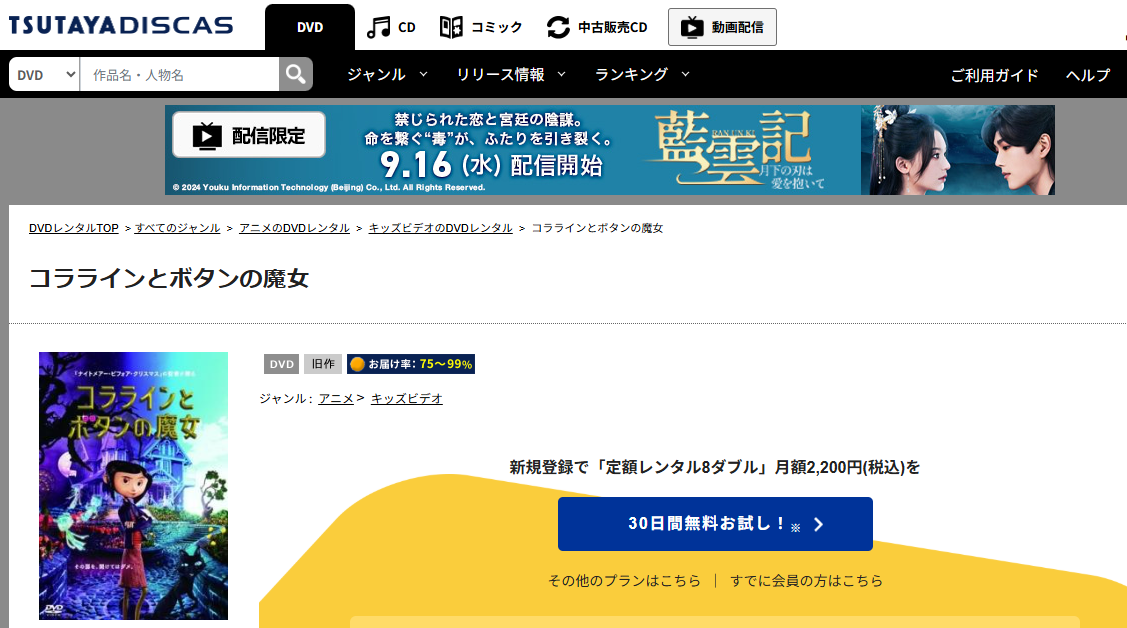1127x628 pixels.
Task: Click the 9.16 (水) 配信開始 banner text
Action: (491, 165)
